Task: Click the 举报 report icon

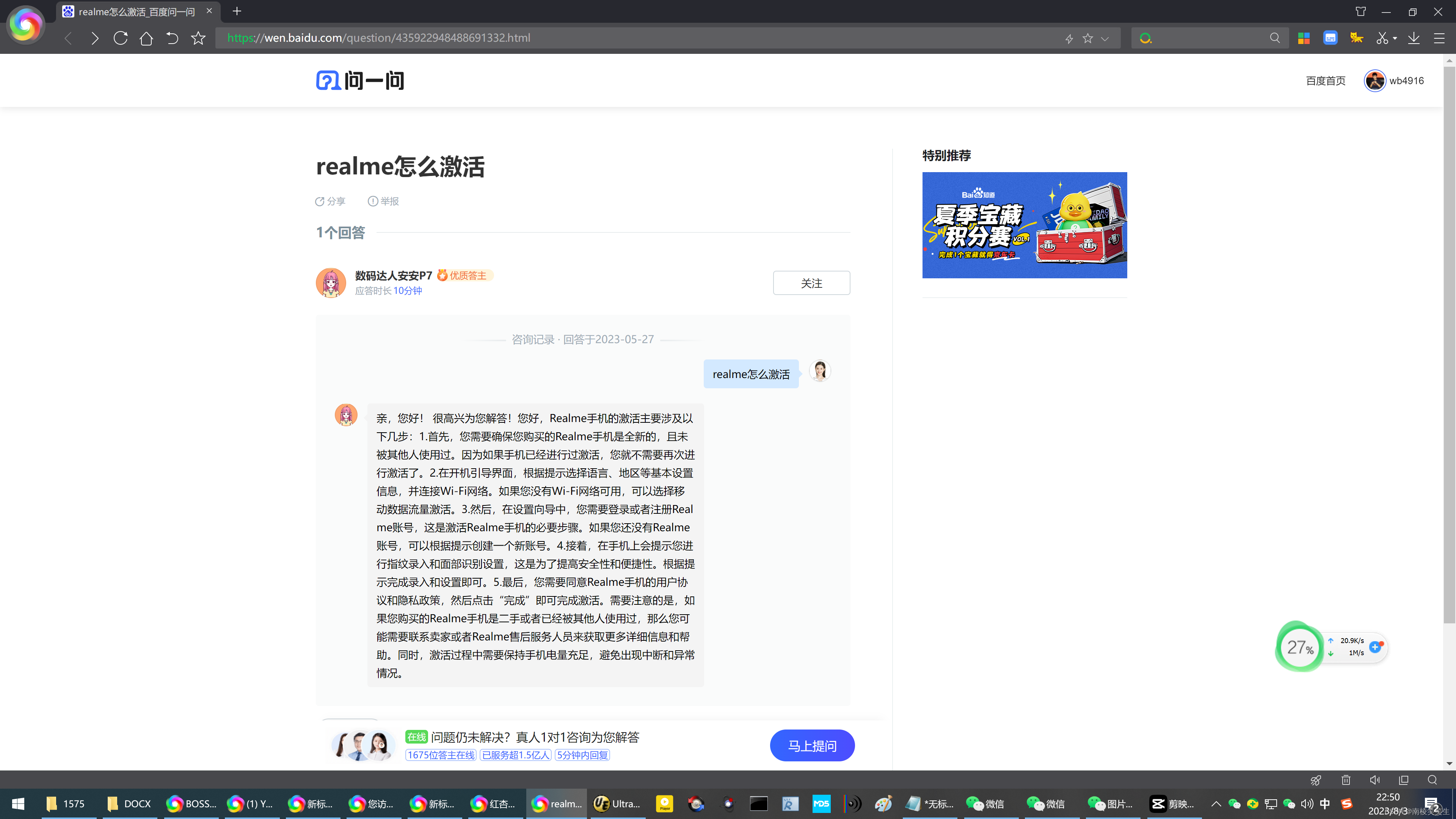Action: tap(372, 201)
